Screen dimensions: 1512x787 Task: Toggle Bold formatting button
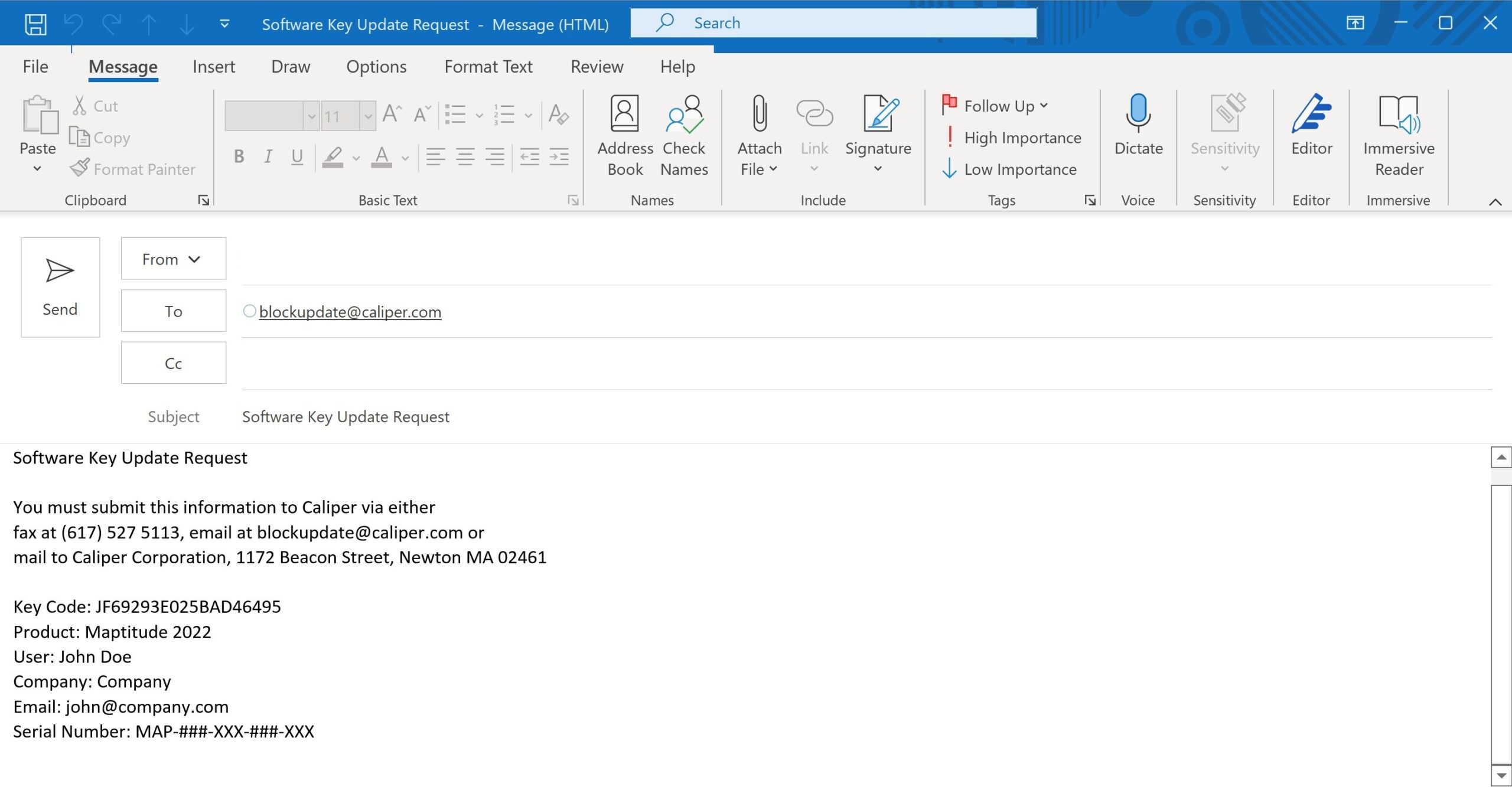(x=239, y=156)
